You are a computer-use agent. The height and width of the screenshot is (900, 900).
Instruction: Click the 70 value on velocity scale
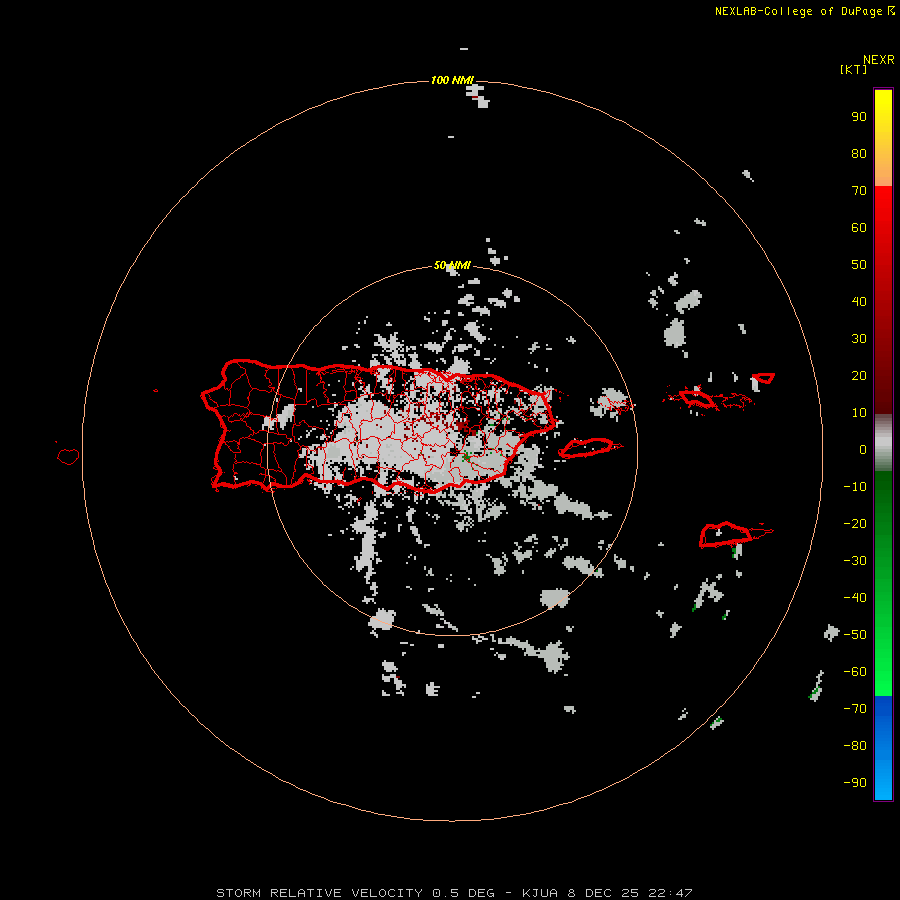[x=859, y=191]
